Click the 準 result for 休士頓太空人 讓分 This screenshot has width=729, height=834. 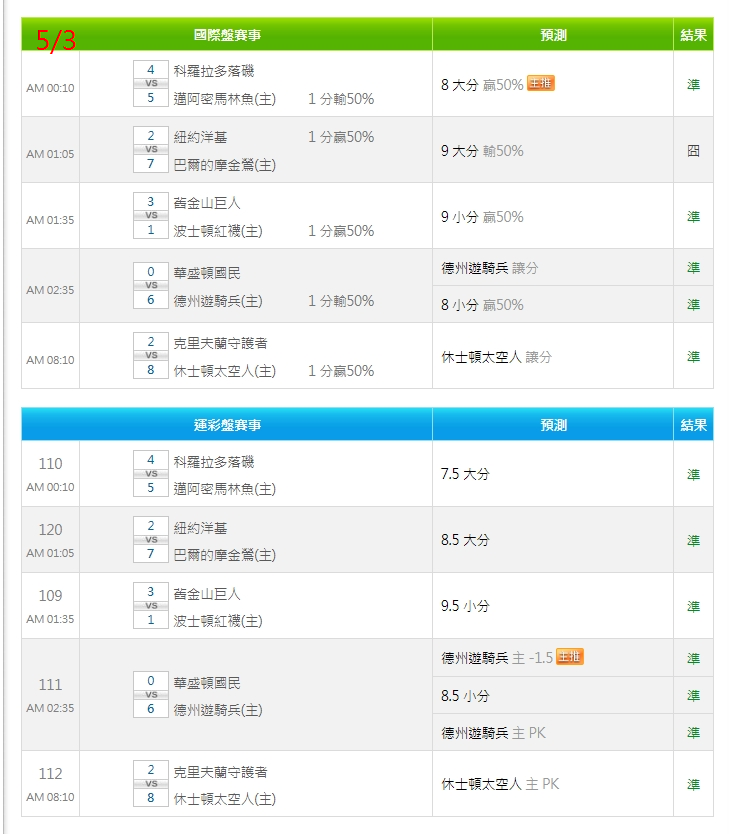pyautogui.click(x=693, y=356)
